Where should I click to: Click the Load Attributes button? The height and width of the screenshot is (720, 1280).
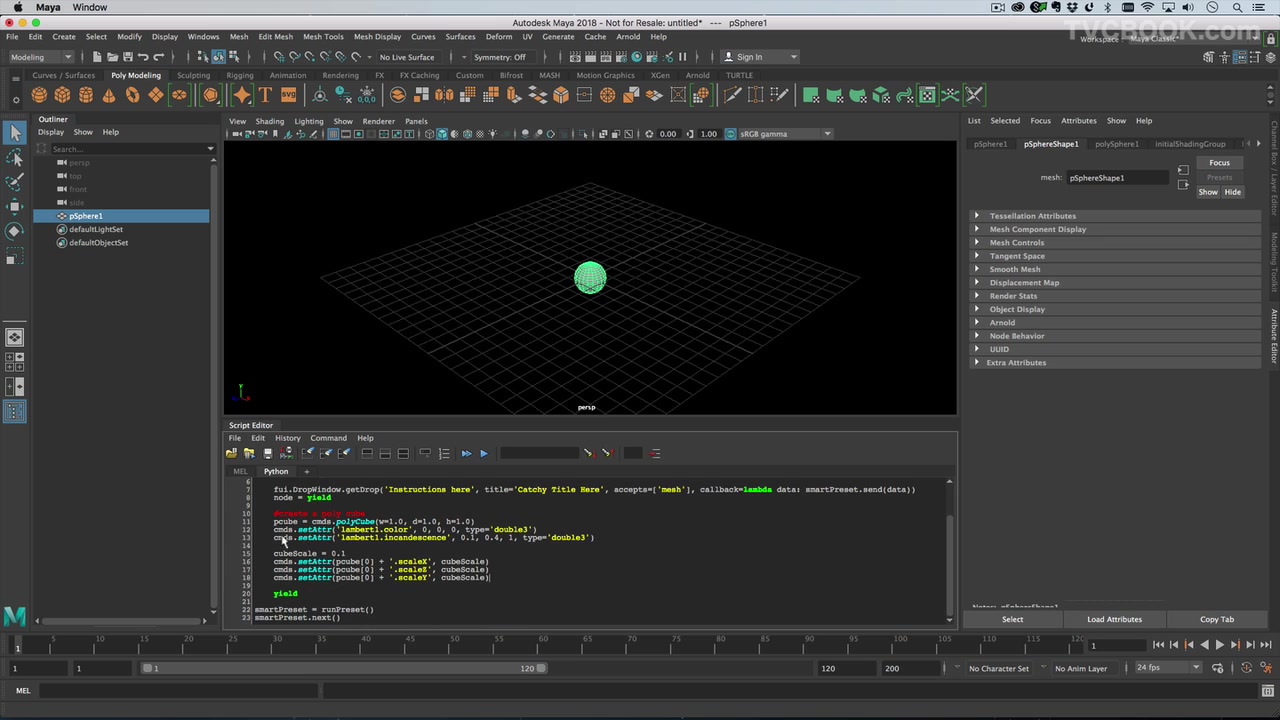tap(1114, 619)
